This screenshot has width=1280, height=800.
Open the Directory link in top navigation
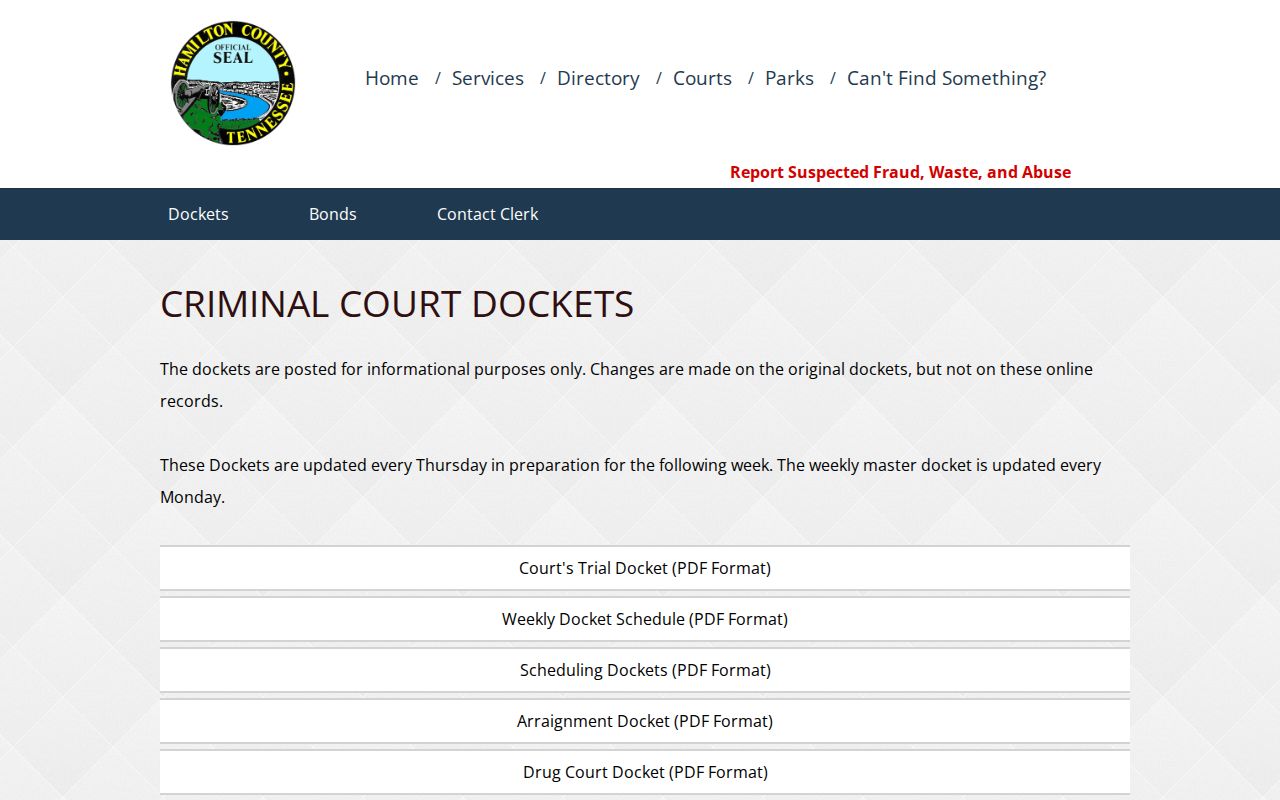point(598,78)
